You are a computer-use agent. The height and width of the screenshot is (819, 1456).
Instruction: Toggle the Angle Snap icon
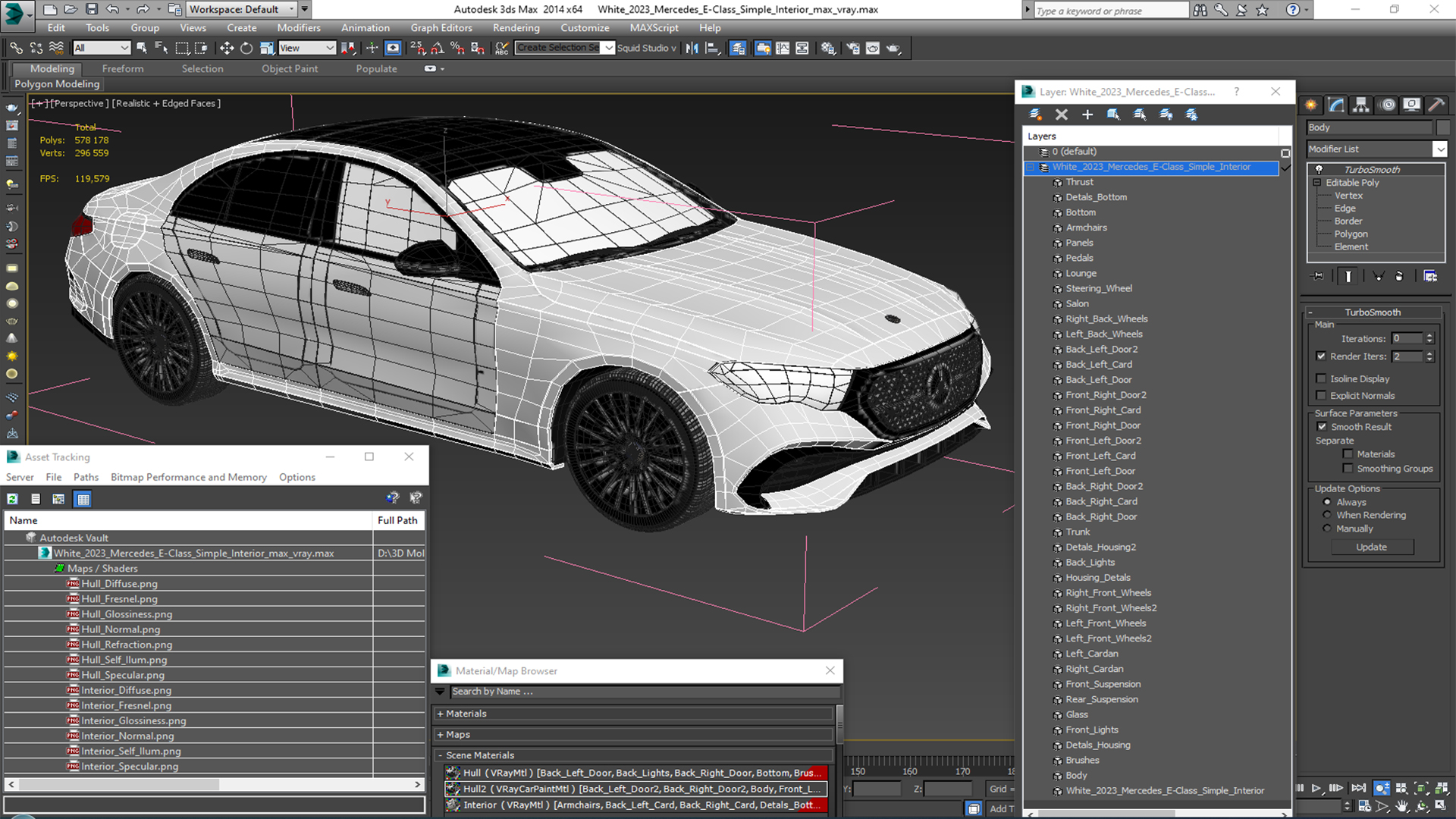pyautogui.click(x=438, y=48)
